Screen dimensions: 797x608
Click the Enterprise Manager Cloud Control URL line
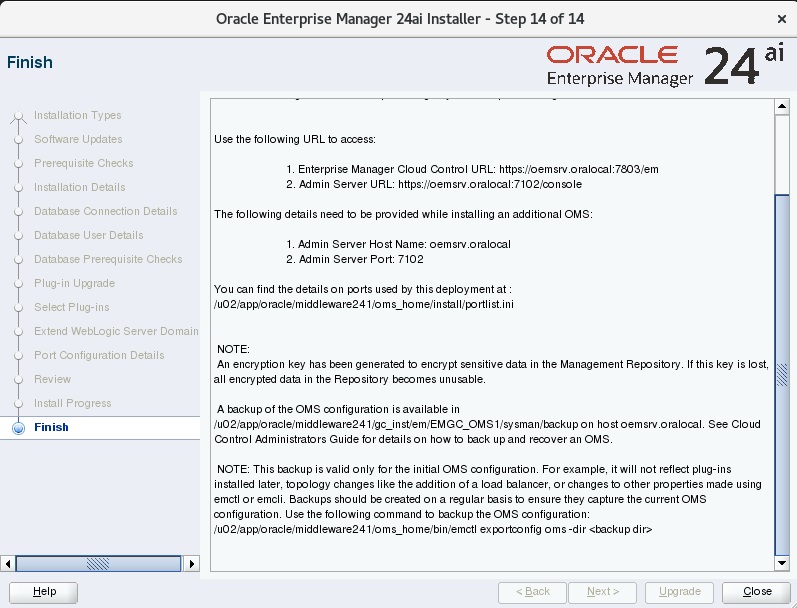click(472, 169)
